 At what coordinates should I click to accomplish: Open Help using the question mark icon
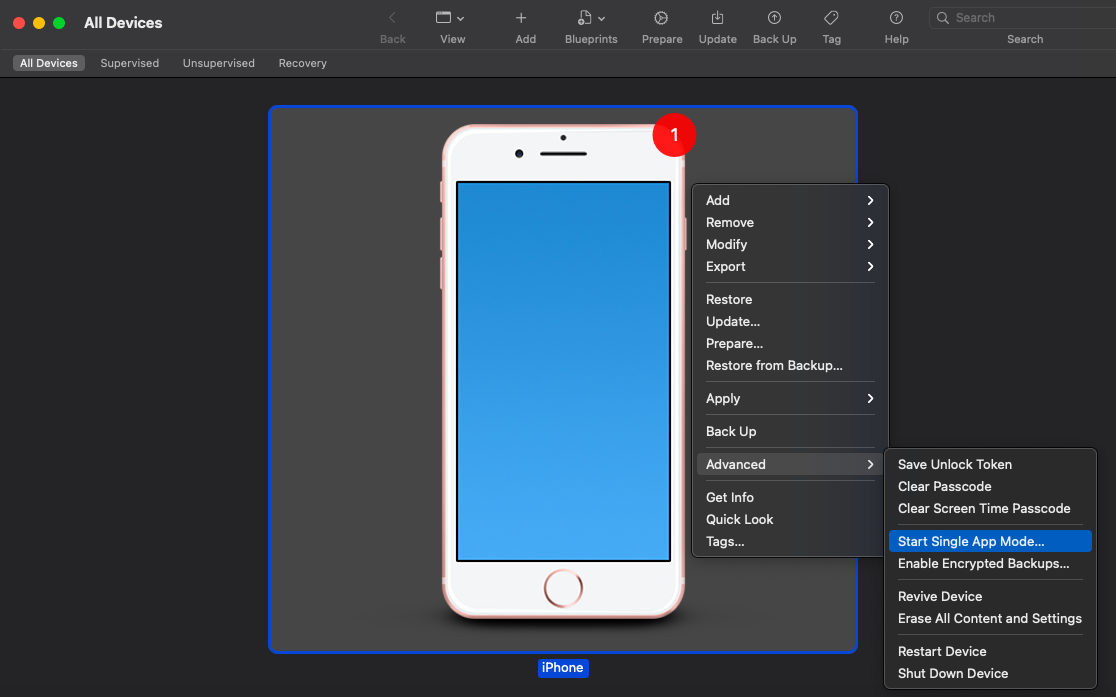(x=896, y=18)
